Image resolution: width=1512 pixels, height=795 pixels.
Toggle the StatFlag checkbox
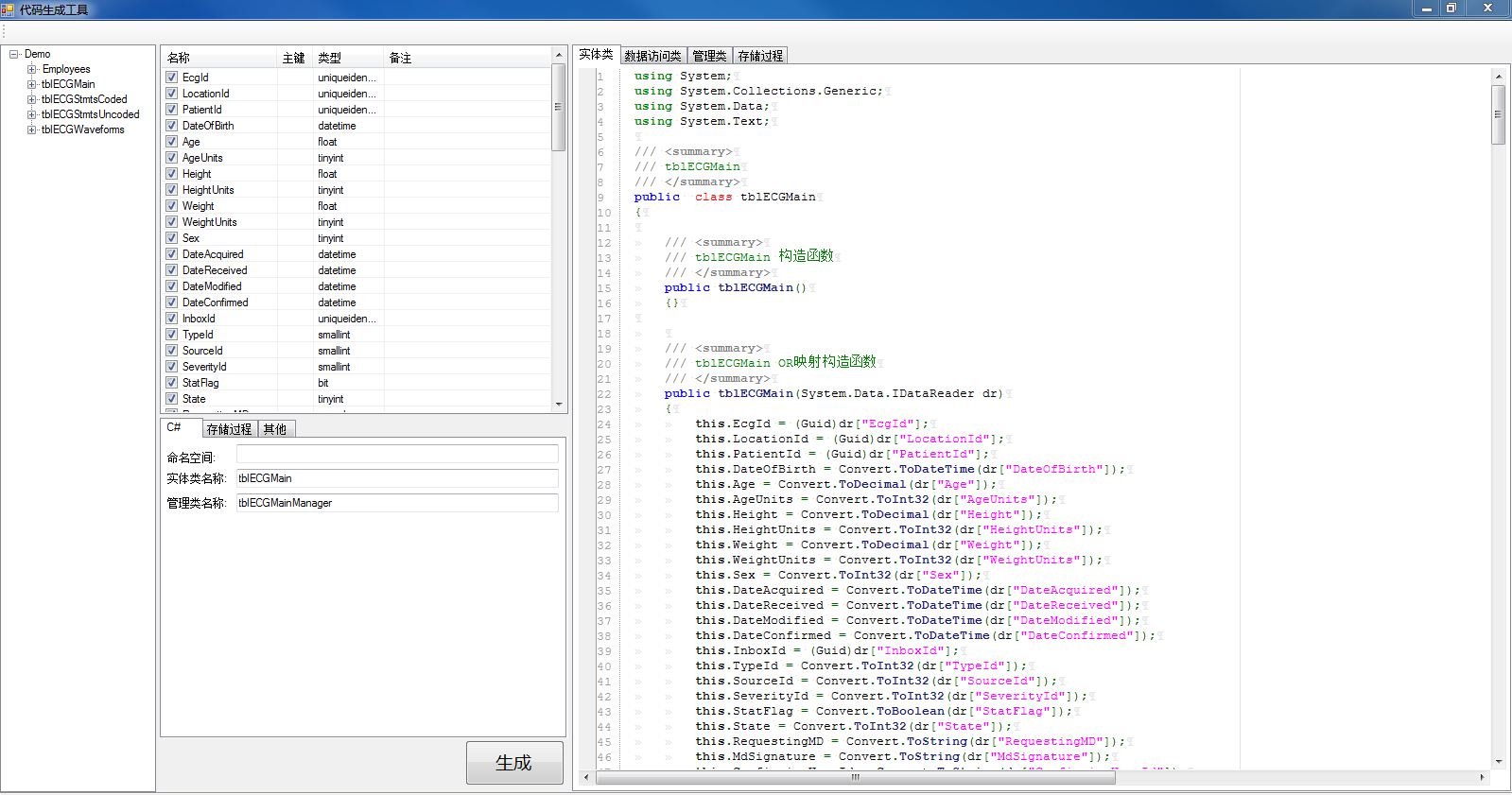[171, 383]
